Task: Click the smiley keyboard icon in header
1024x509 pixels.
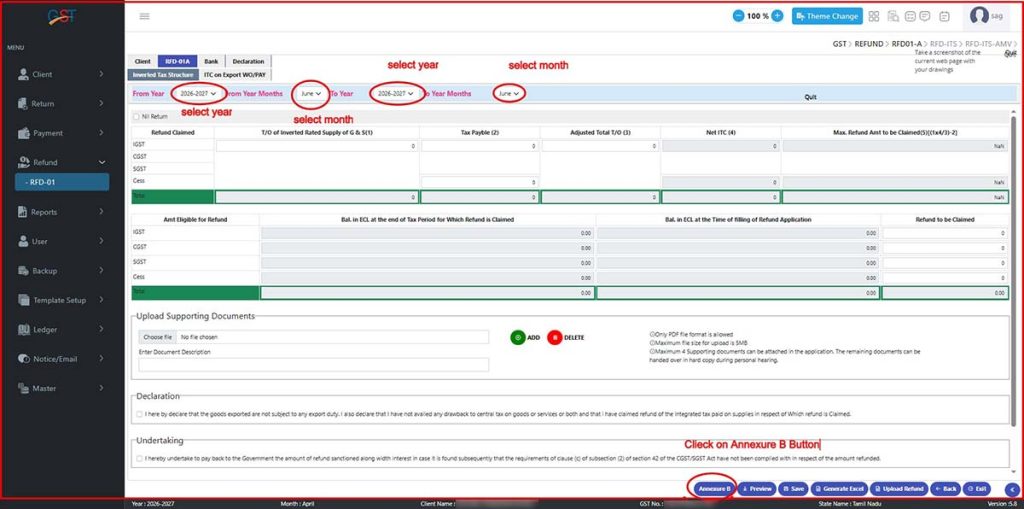Action: 909,16
